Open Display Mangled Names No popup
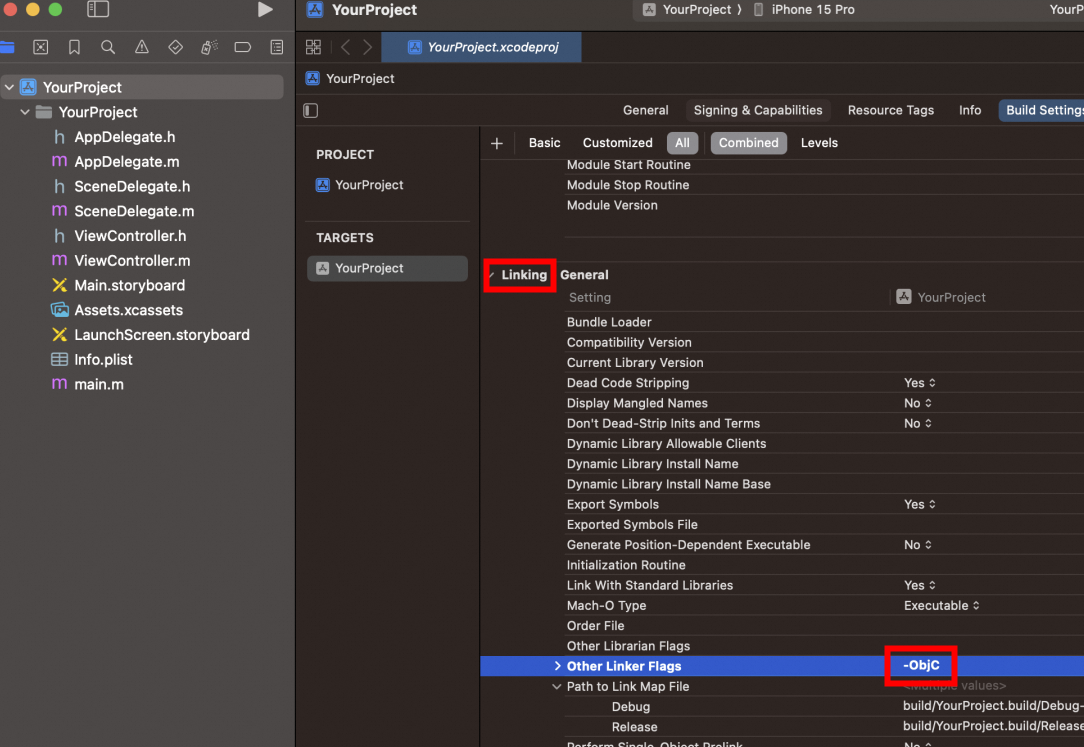Screen dimensions: 1084x747 [917, 403]
